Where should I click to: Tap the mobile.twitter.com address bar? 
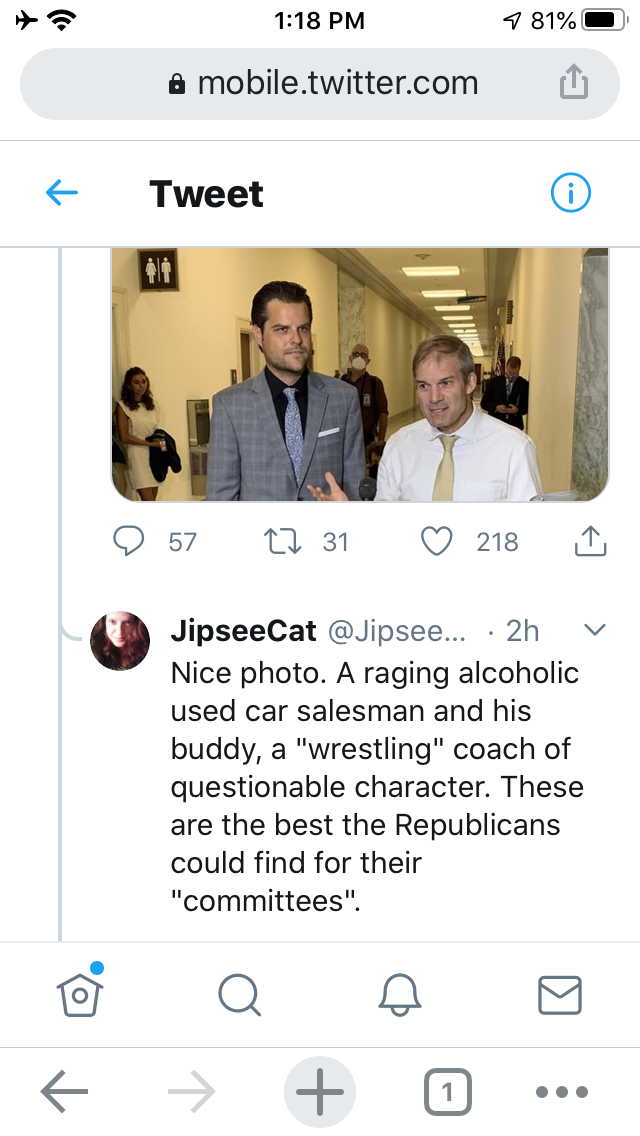[322, 83]
